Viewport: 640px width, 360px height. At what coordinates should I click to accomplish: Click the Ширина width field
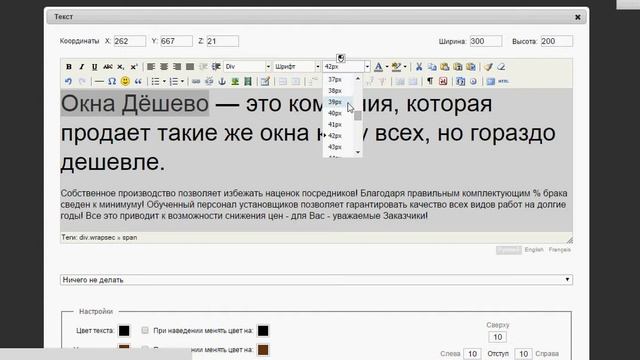click(x=486, y=41)
